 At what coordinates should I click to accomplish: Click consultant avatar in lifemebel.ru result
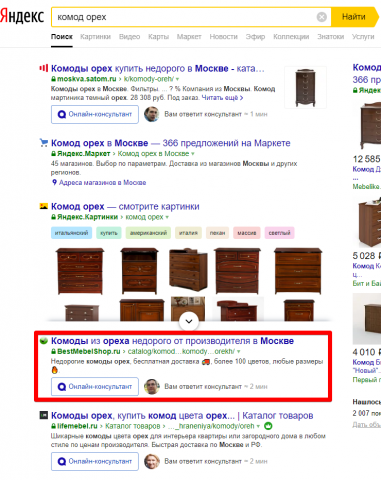click(152, 461)
